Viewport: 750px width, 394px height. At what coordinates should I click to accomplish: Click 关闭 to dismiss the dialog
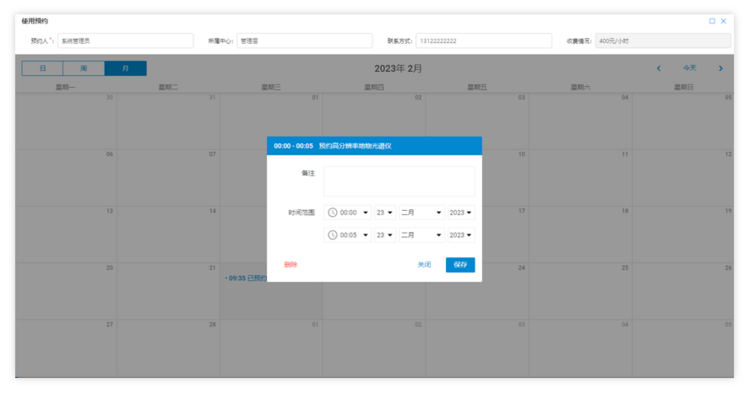pos(424,265)
